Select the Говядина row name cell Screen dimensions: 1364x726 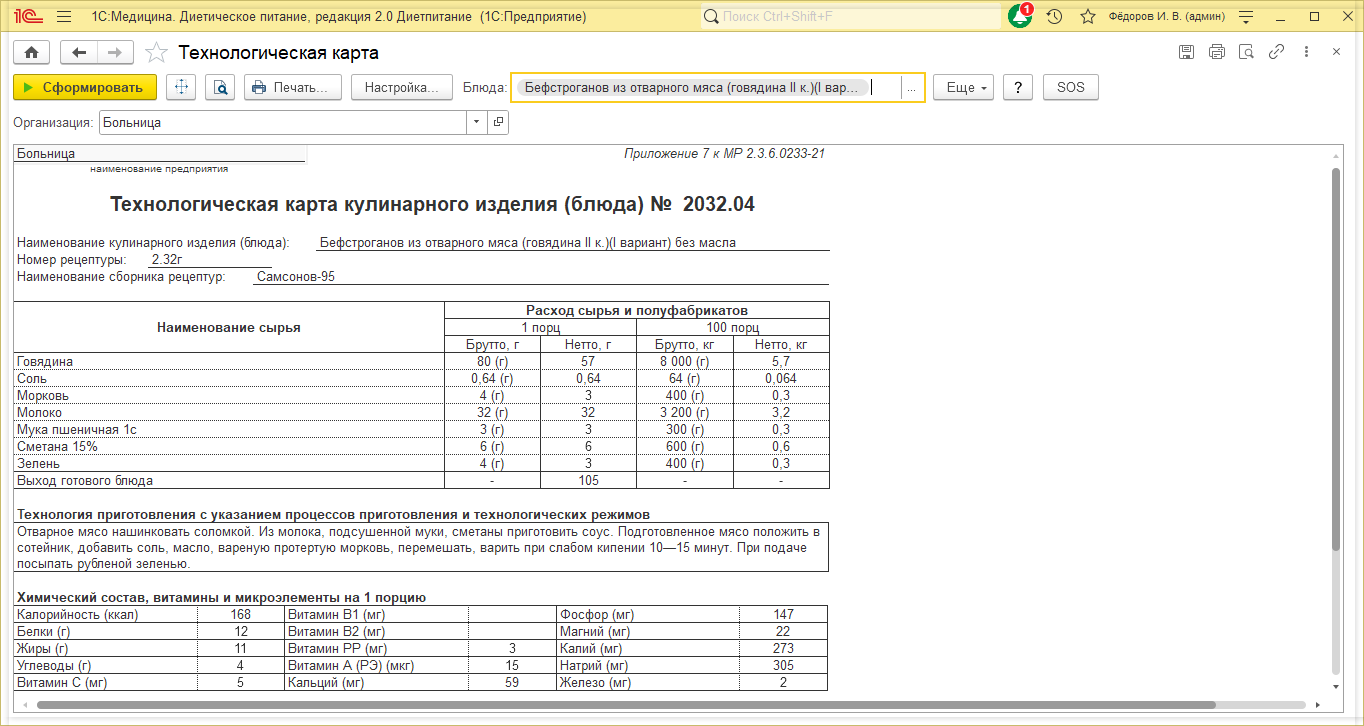click(229, 361)
